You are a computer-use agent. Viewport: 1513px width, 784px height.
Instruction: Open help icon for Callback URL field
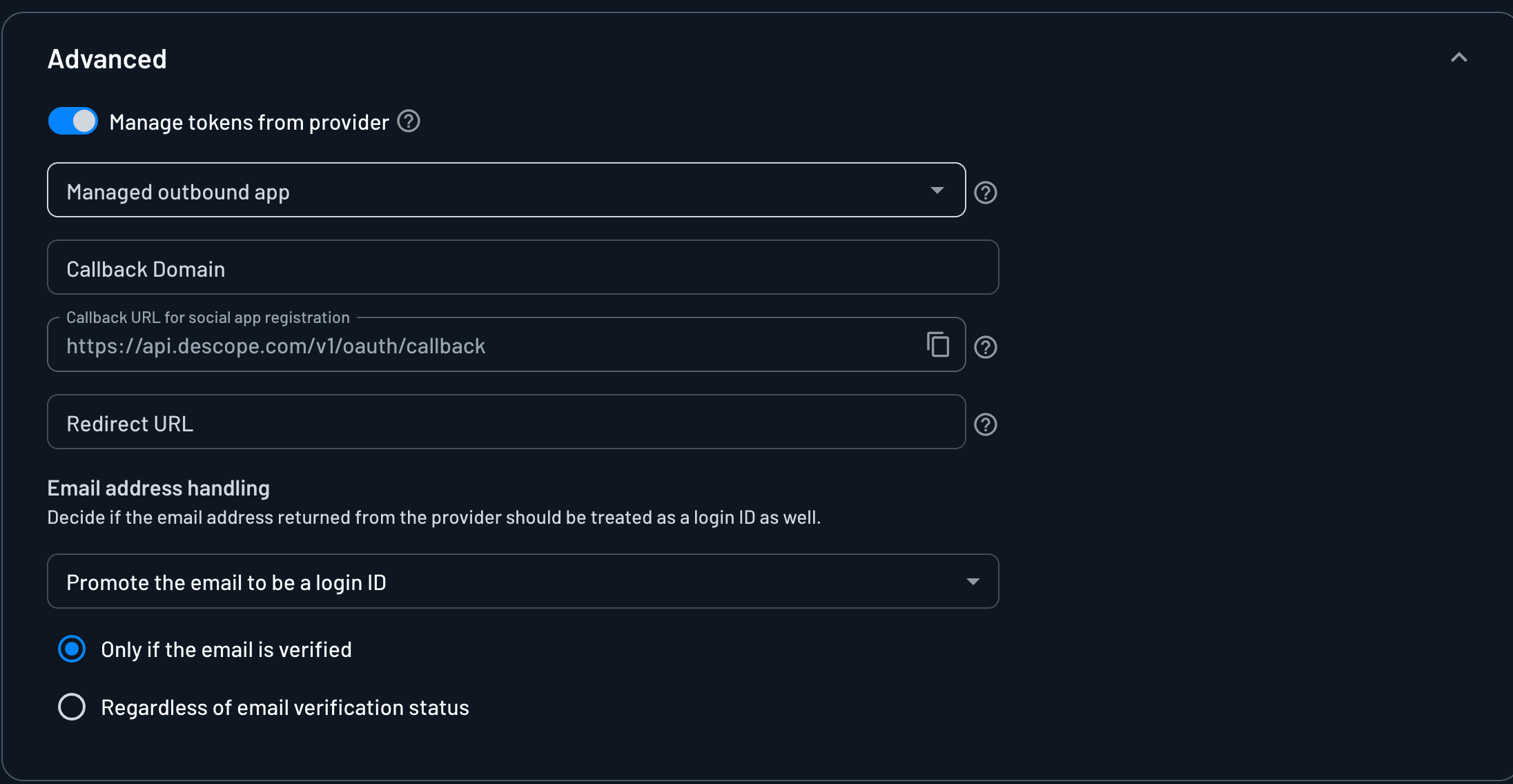985,347
